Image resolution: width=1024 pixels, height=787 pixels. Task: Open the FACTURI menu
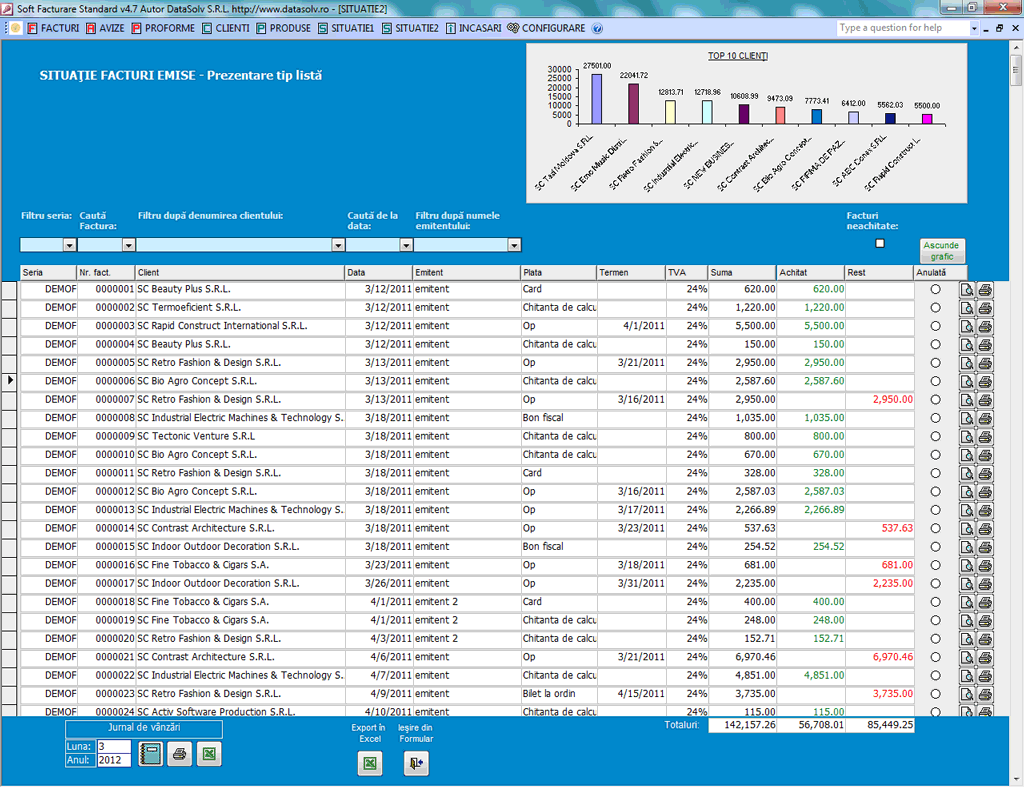[54, 28]
